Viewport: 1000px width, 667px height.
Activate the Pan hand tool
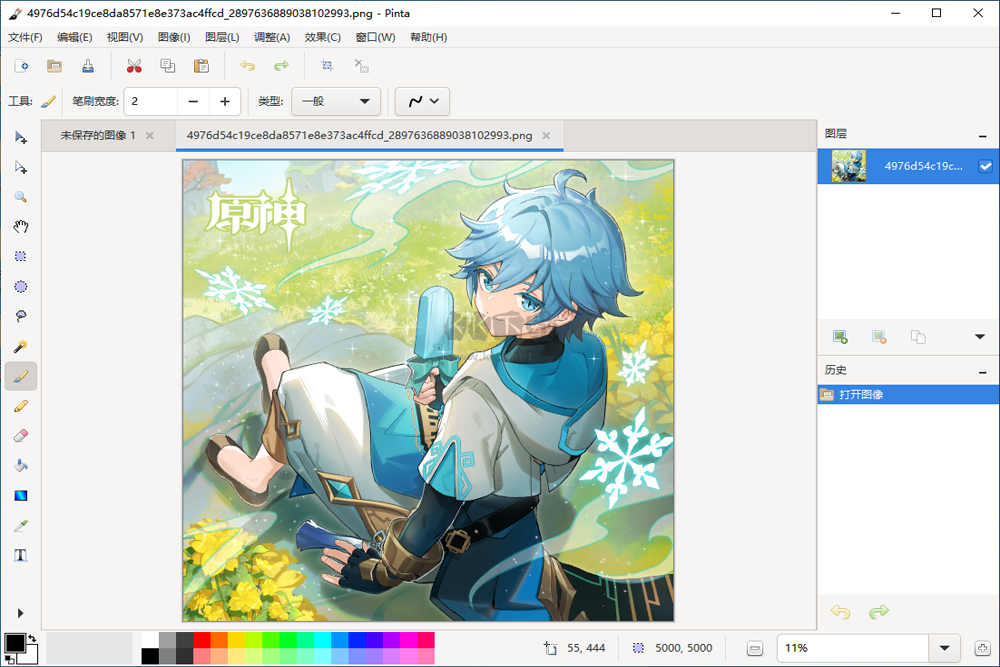(20, 227)
